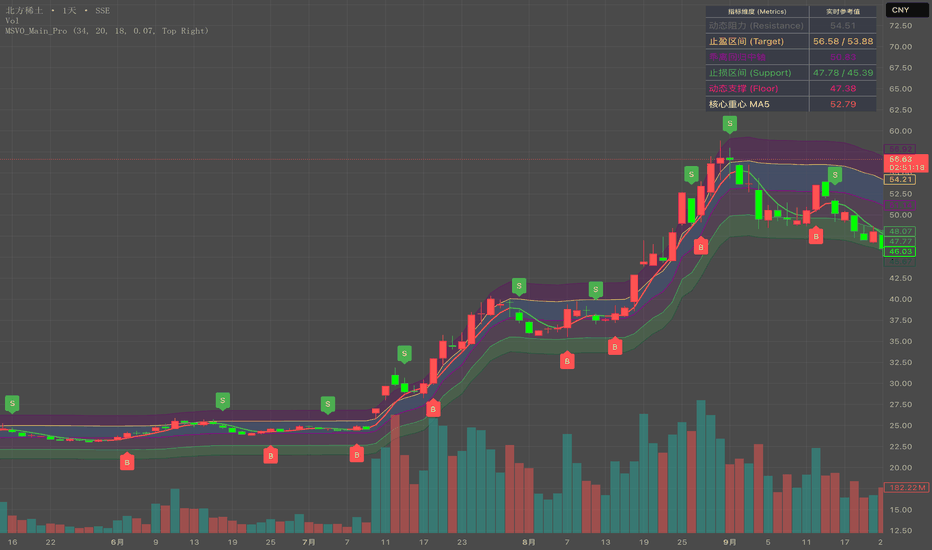Click the 8月 label on time axis
This screenshot has width=932, height=550.
pos(528,542)
